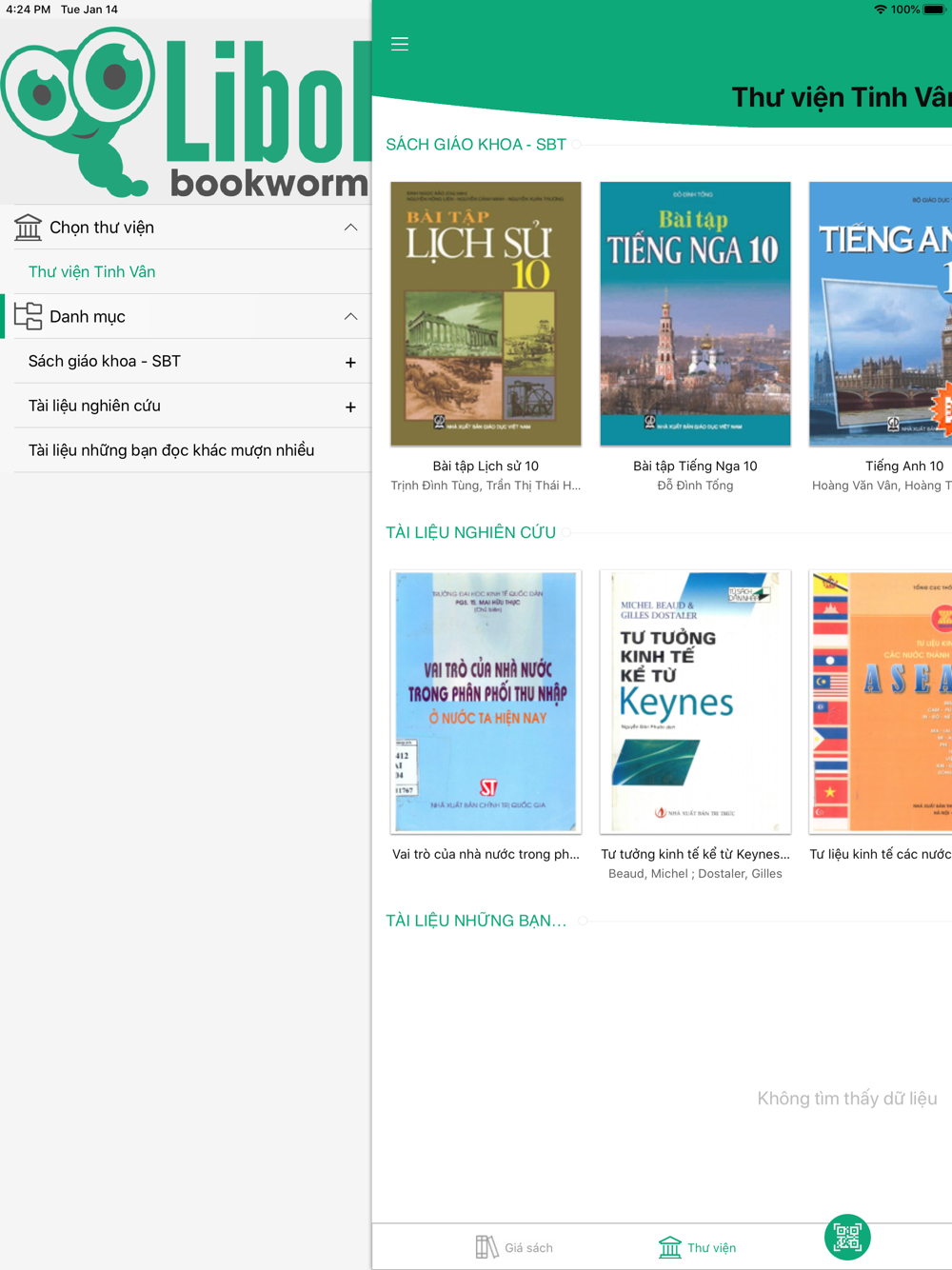This screenshot has height=1270, width=952.
Task: Tap the Giá sách bookshelf icon
Action: tap(486, 1247)
